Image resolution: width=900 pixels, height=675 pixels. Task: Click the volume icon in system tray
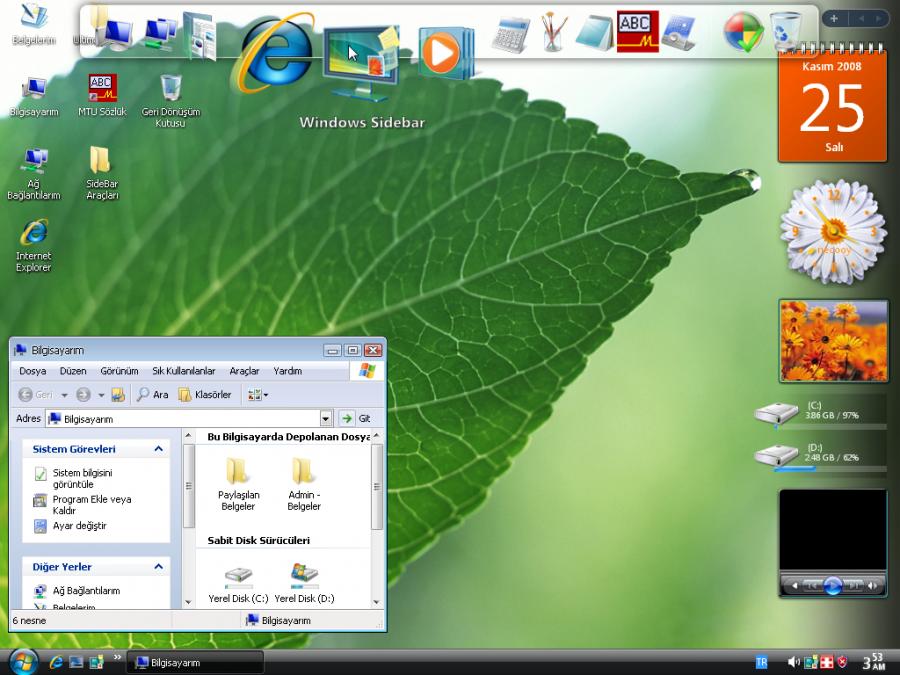point(793,662)
